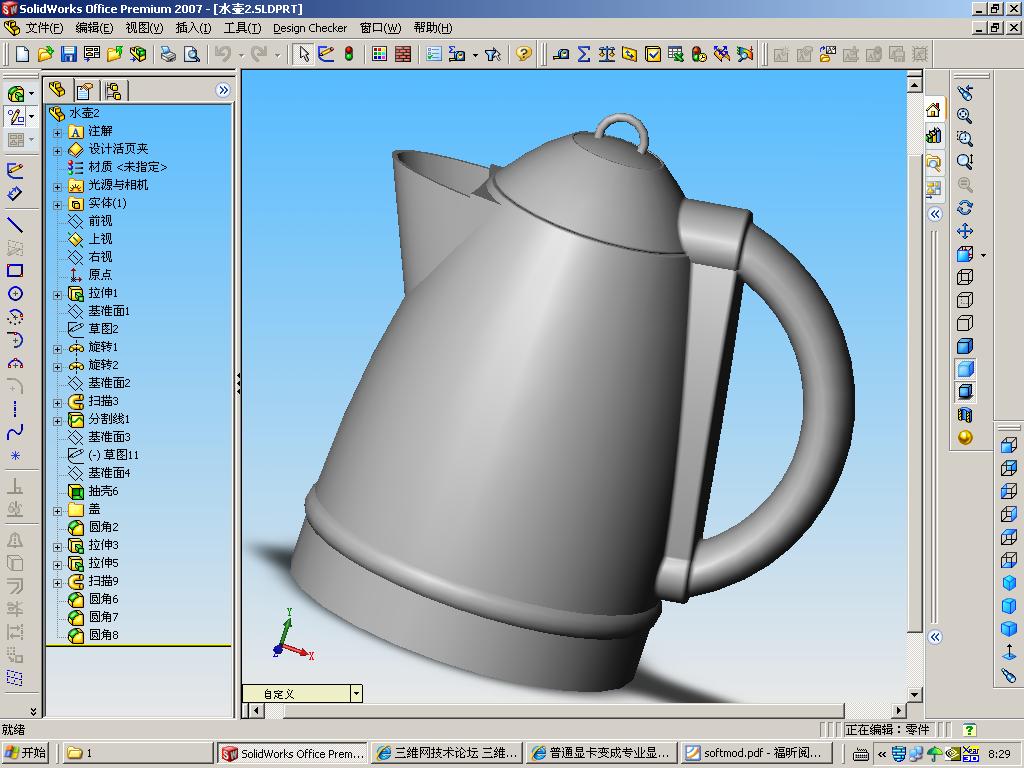Toggle Hidden Lines Visible display mode
Screen dimensions: 1024x768
click(x=965, y=300)
